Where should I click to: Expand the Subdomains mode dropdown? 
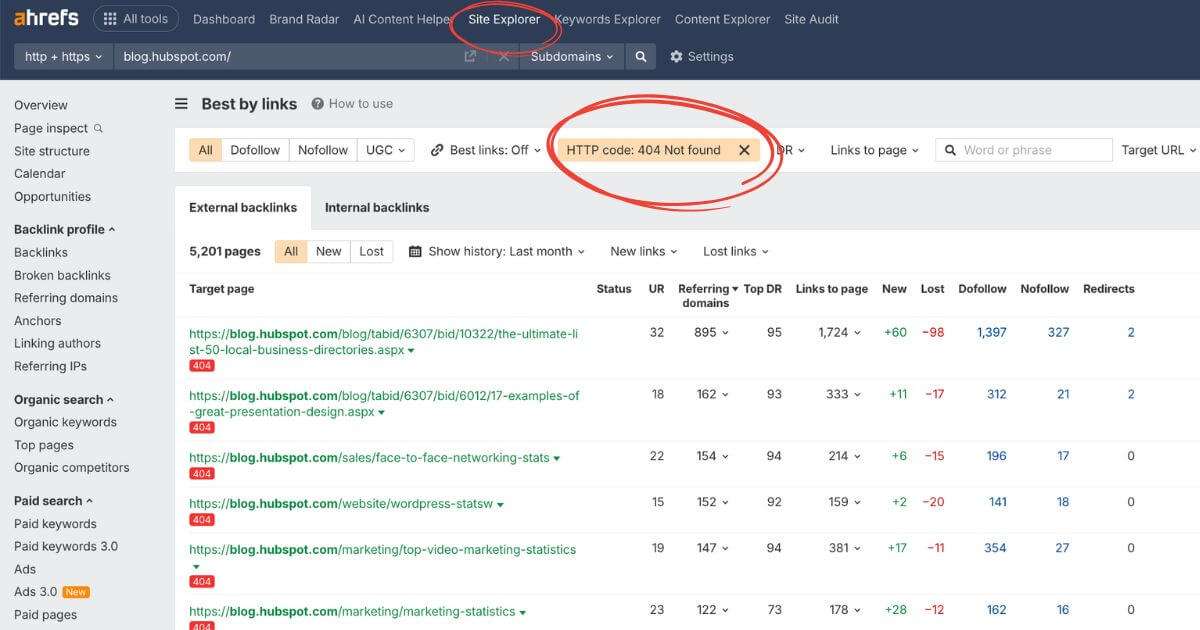(570, 56)
